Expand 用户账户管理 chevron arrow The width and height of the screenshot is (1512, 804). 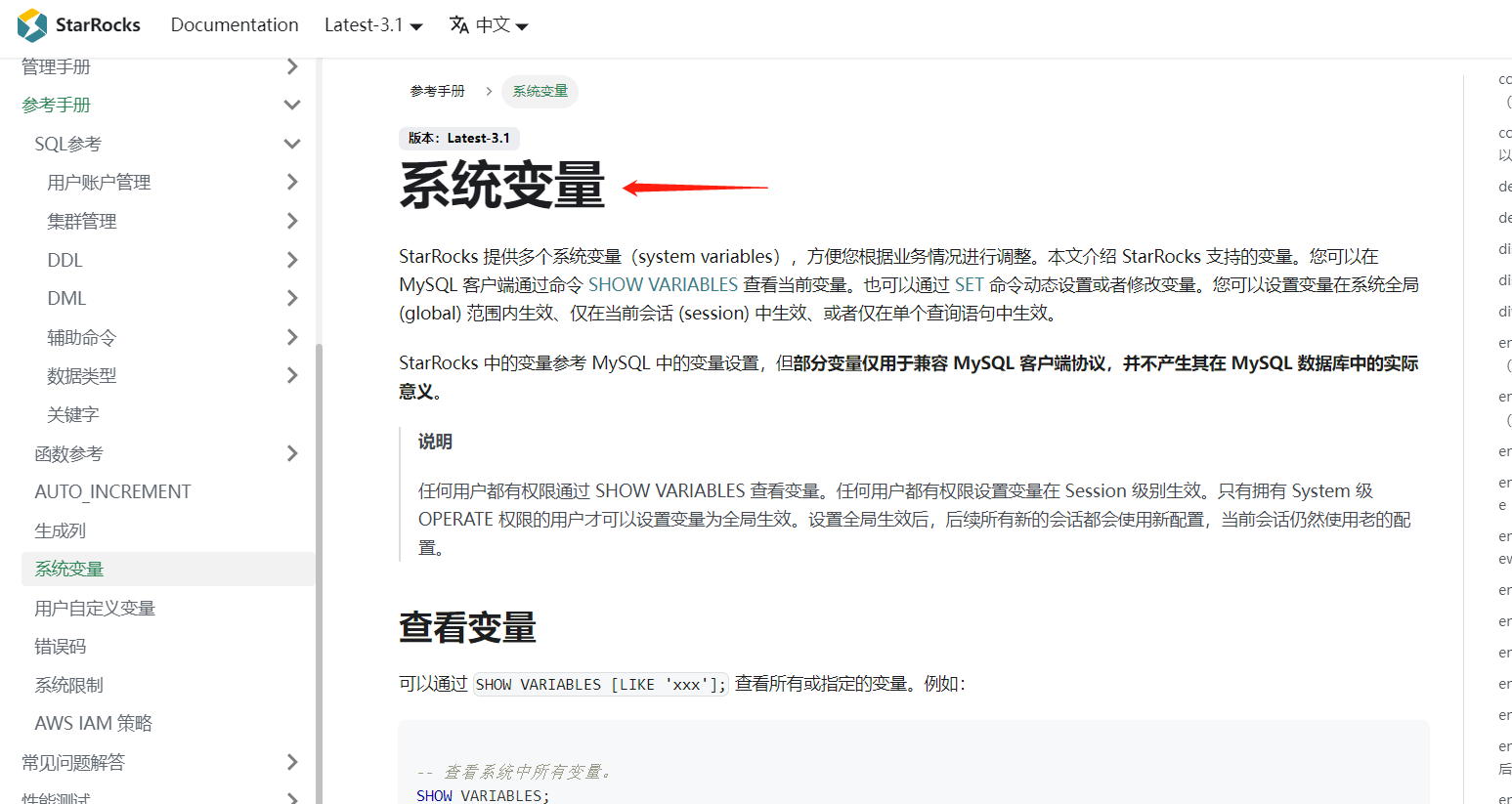click(291, 182)
